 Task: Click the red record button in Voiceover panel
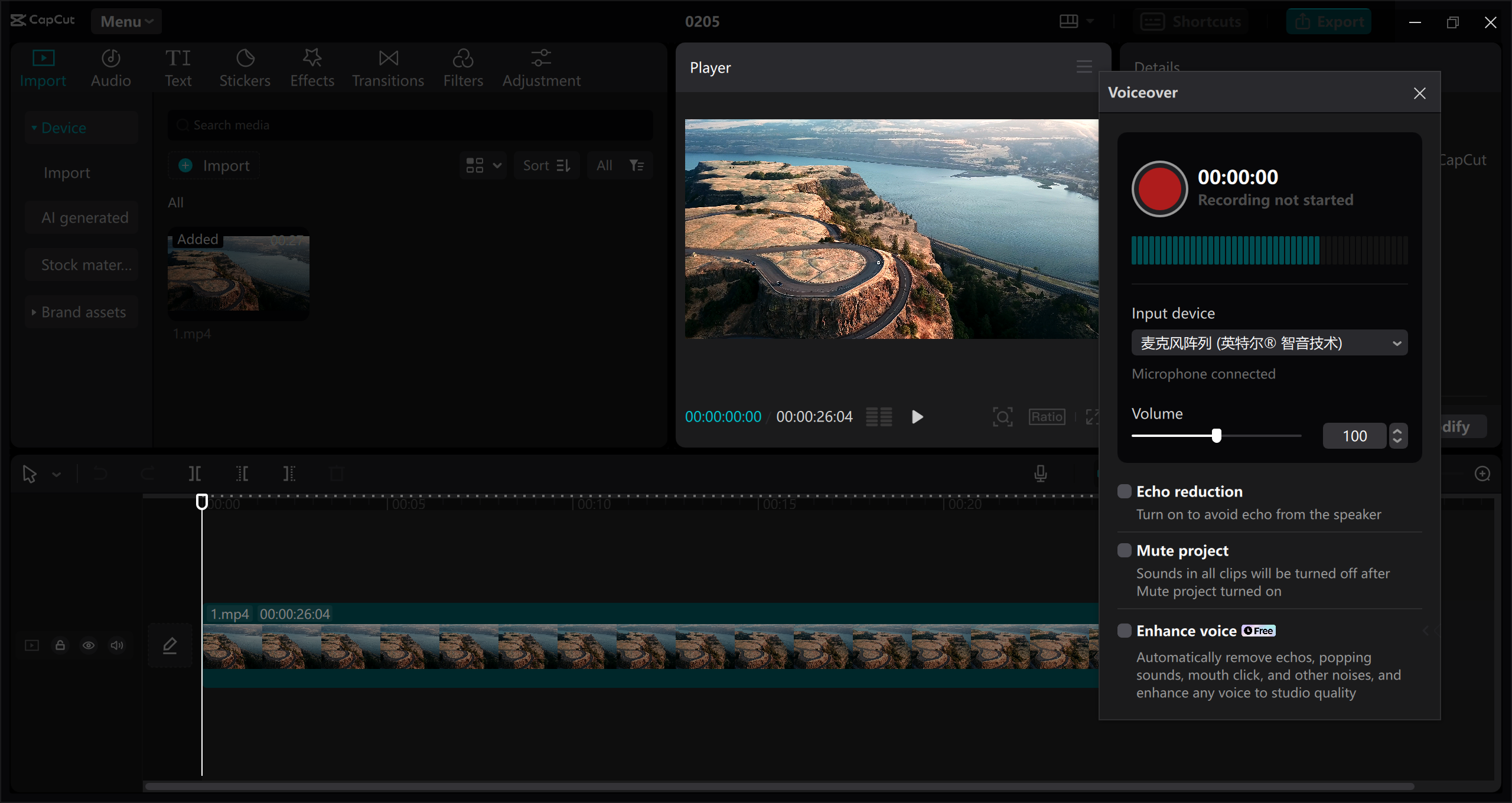pos(1159,188)
